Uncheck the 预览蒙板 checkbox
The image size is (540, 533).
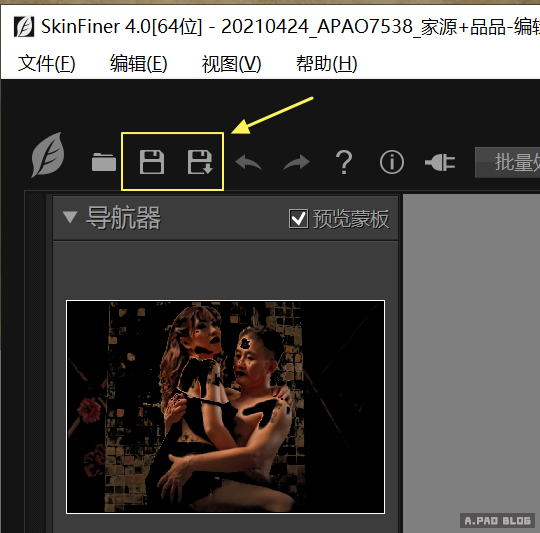click(x=298, y=219)
